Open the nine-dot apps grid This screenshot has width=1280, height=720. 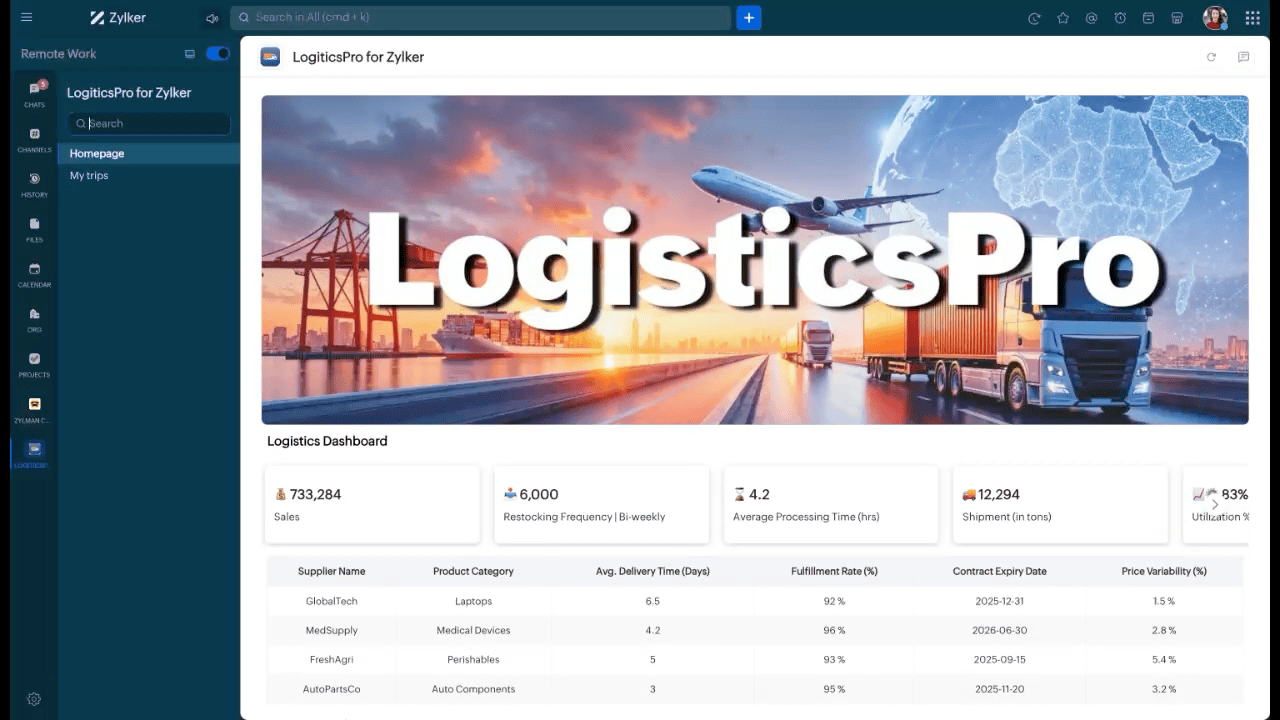click(1252, 18)
